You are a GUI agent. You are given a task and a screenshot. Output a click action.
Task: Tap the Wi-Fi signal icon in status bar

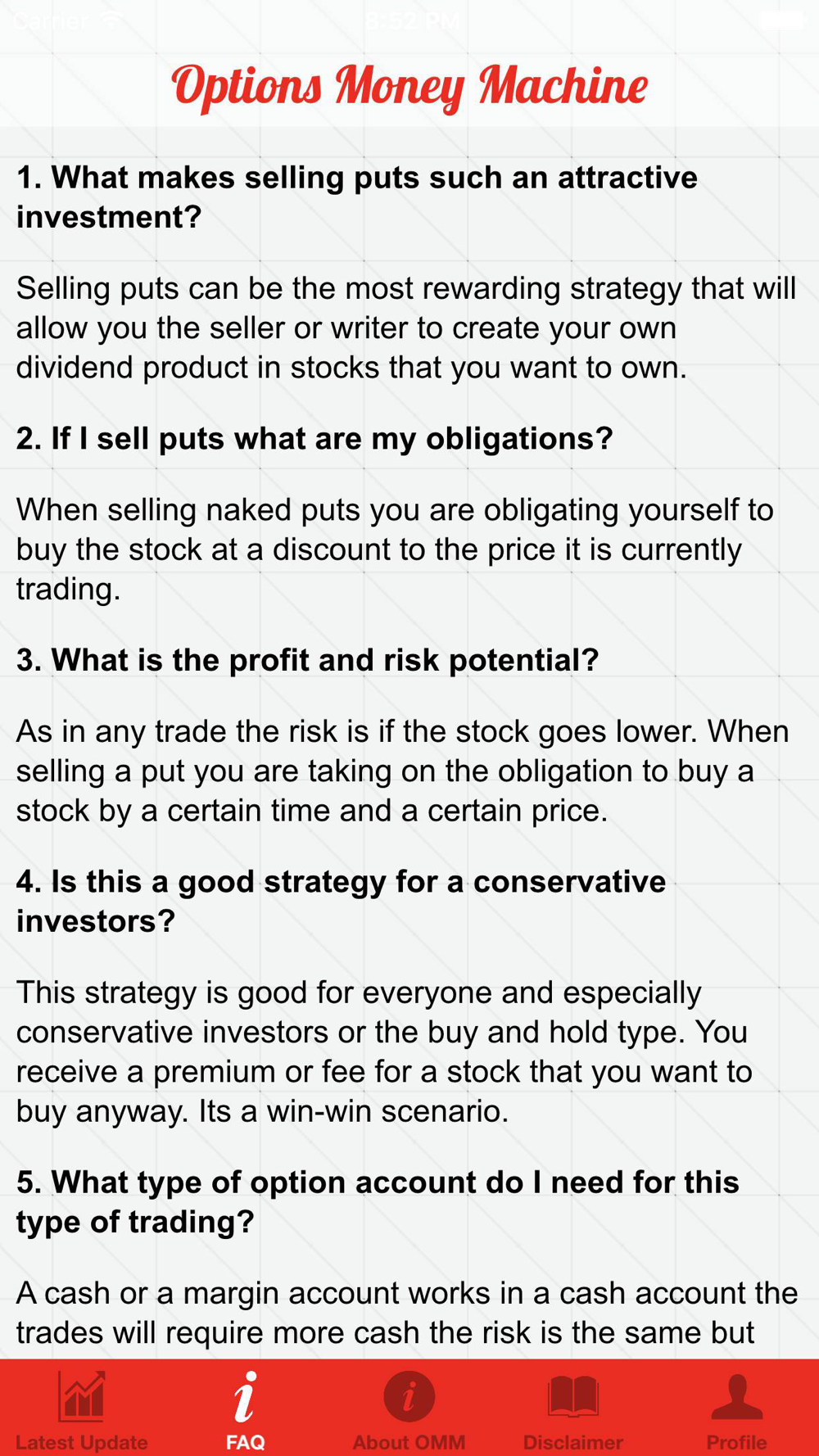[x=110, y=20]
